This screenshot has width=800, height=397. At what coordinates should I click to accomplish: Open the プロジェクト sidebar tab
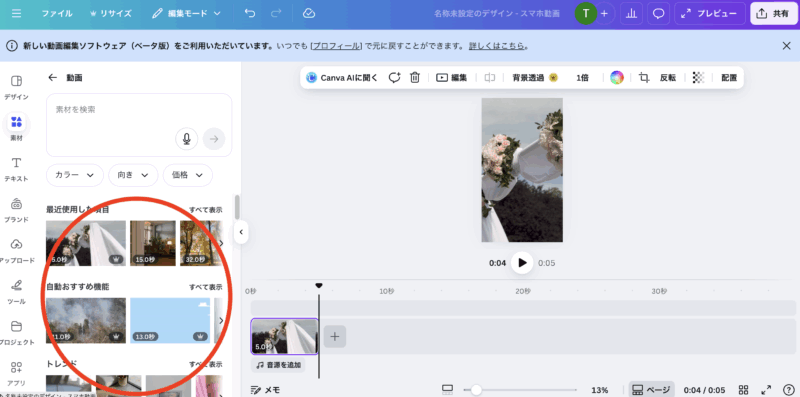16,332
